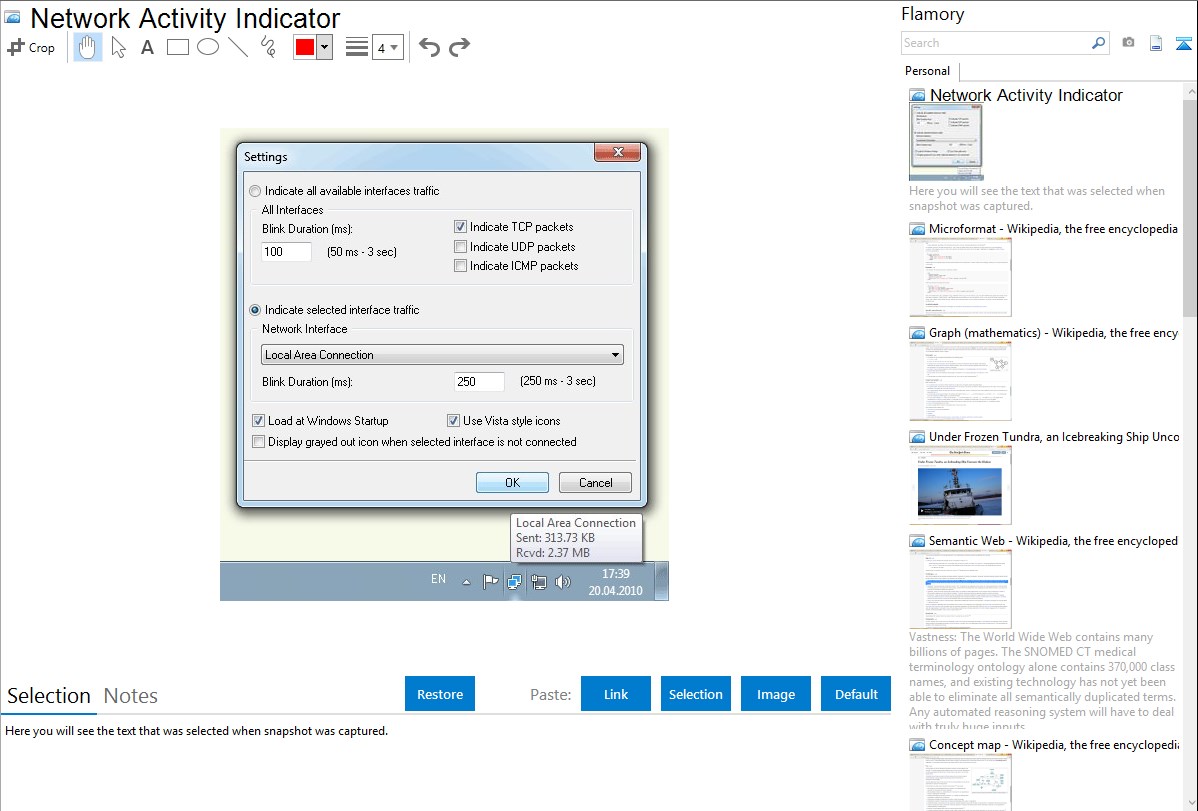Open the 'Local Area Connection' interface dropdown
The height and width of the screenshot is (811, 1198).
(x=442, y=355)
